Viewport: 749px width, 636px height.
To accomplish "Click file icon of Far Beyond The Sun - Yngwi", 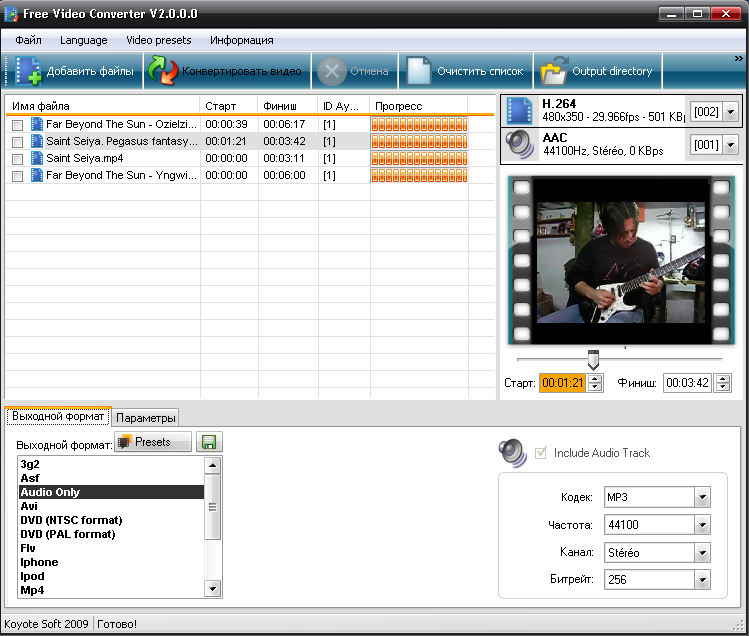I will [x=36, y=175].
